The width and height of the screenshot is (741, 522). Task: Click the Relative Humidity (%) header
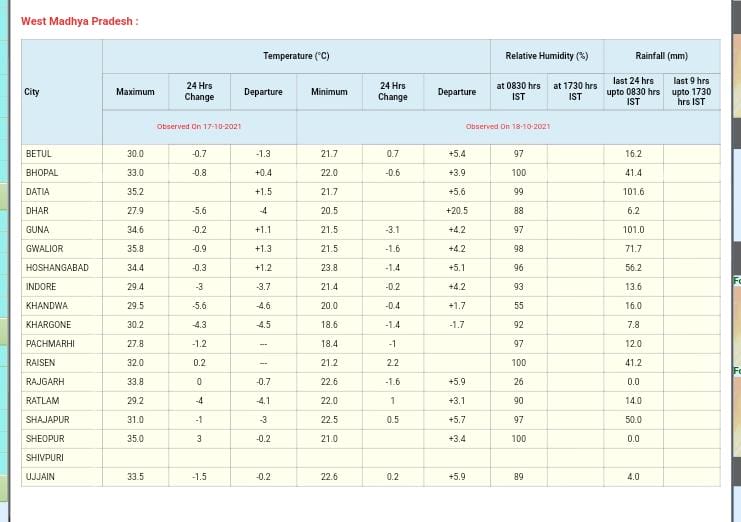(x=547, y=56)
